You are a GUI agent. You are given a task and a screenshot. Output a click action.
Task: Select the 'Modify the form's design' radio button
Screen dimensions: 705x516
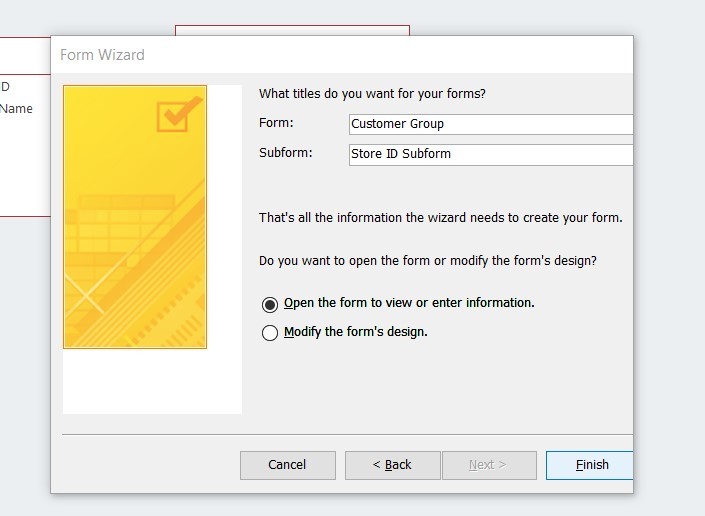(270, 333)
